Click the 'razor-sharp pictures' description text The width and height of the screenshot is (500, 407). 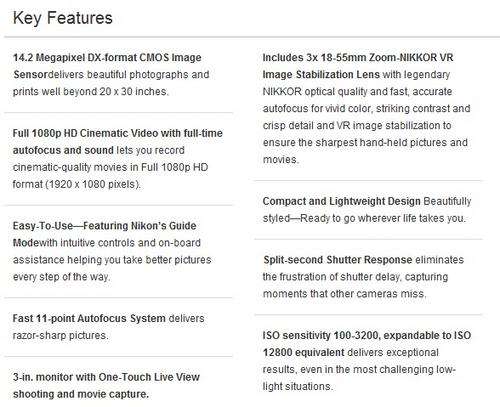pyautogui.click(x=60, y=335)
